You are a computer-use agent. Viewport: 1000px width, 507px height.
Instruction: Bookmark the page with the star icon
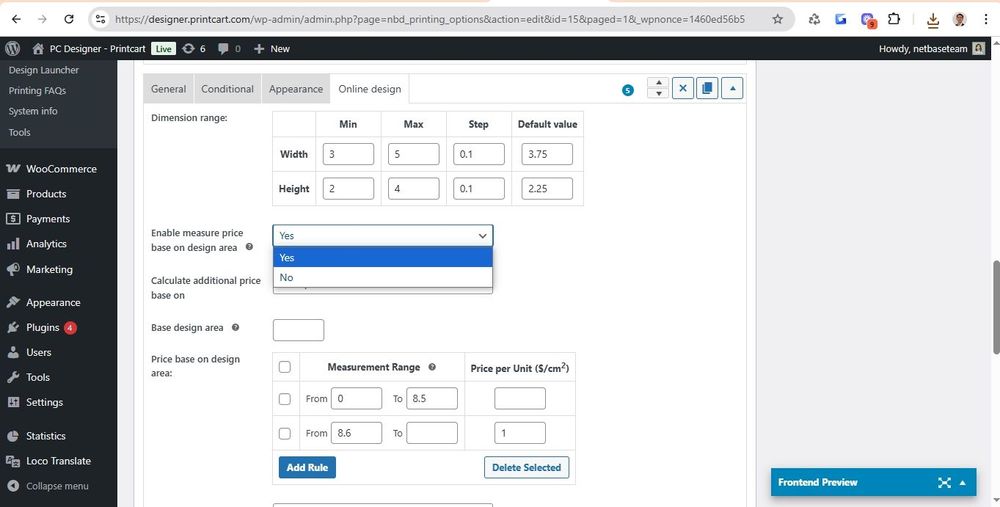coord(778,19)
